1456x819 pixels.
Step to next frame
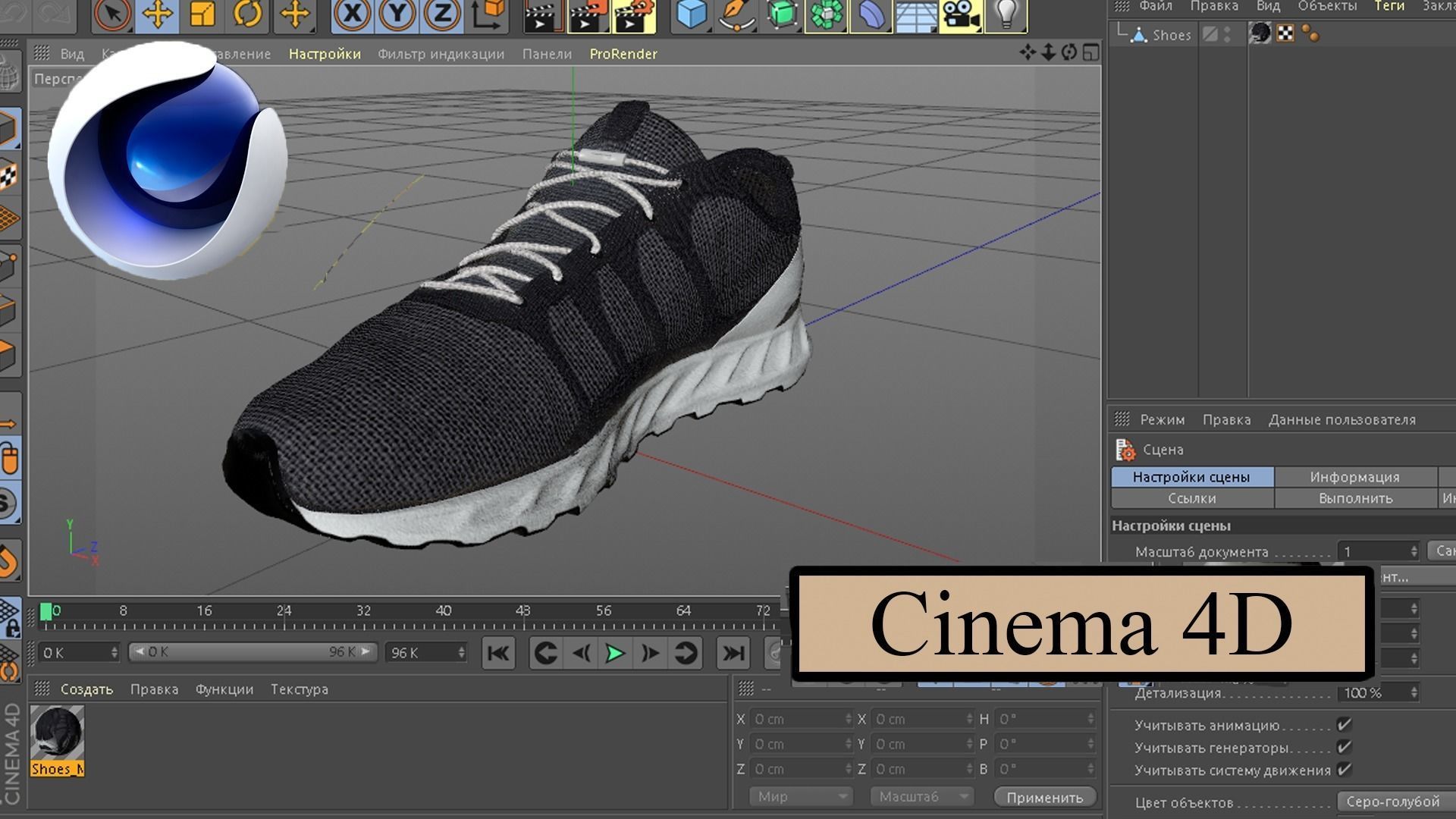pos(650,653)
